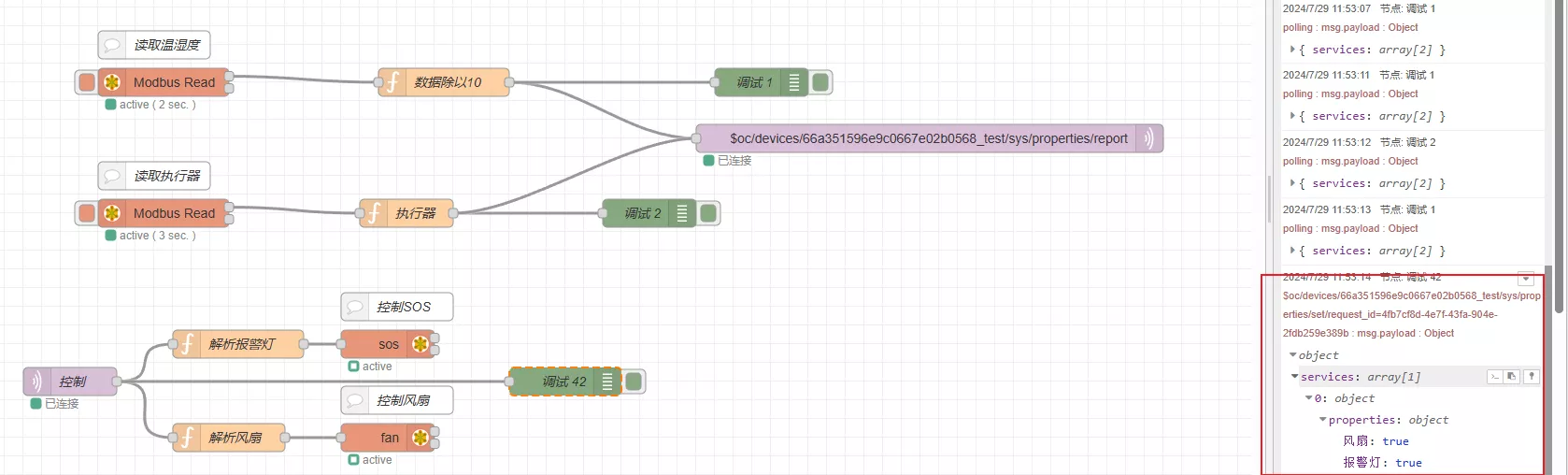
Task: Click the MQTT icon on the 控制 node
Action: coord(36,381)
